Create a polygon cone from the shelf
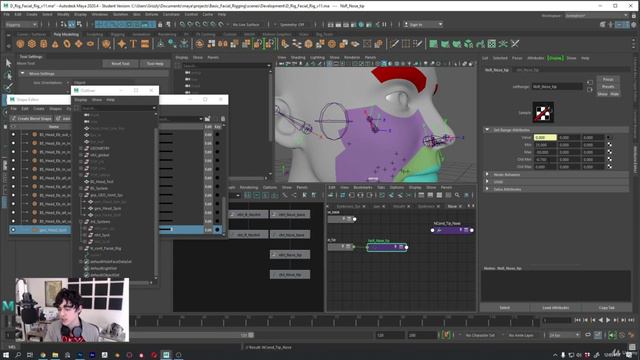640x360 pixels. click(55, 44)
